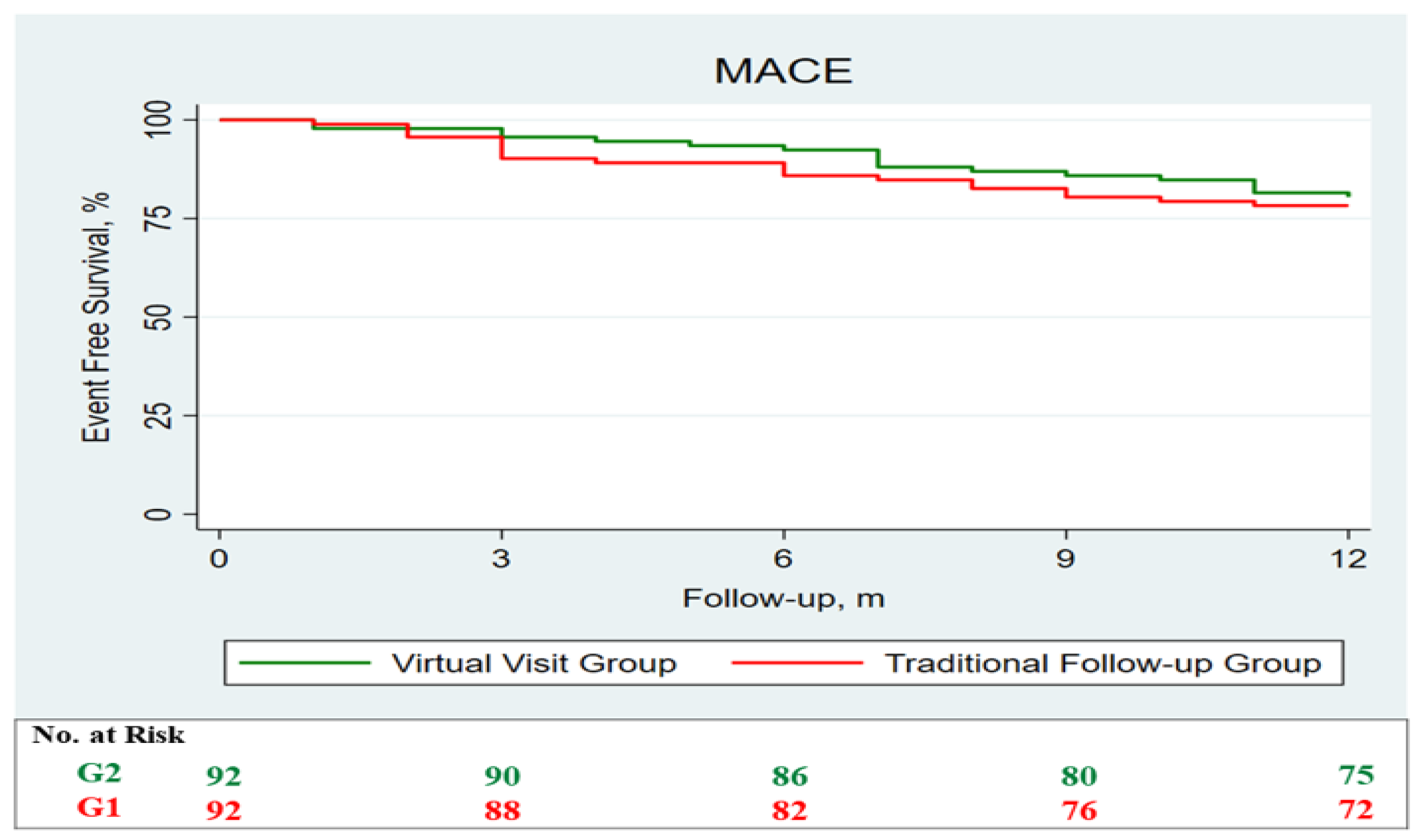
Task: Click the No. at Risk heading
Action: tap(108, 735)
